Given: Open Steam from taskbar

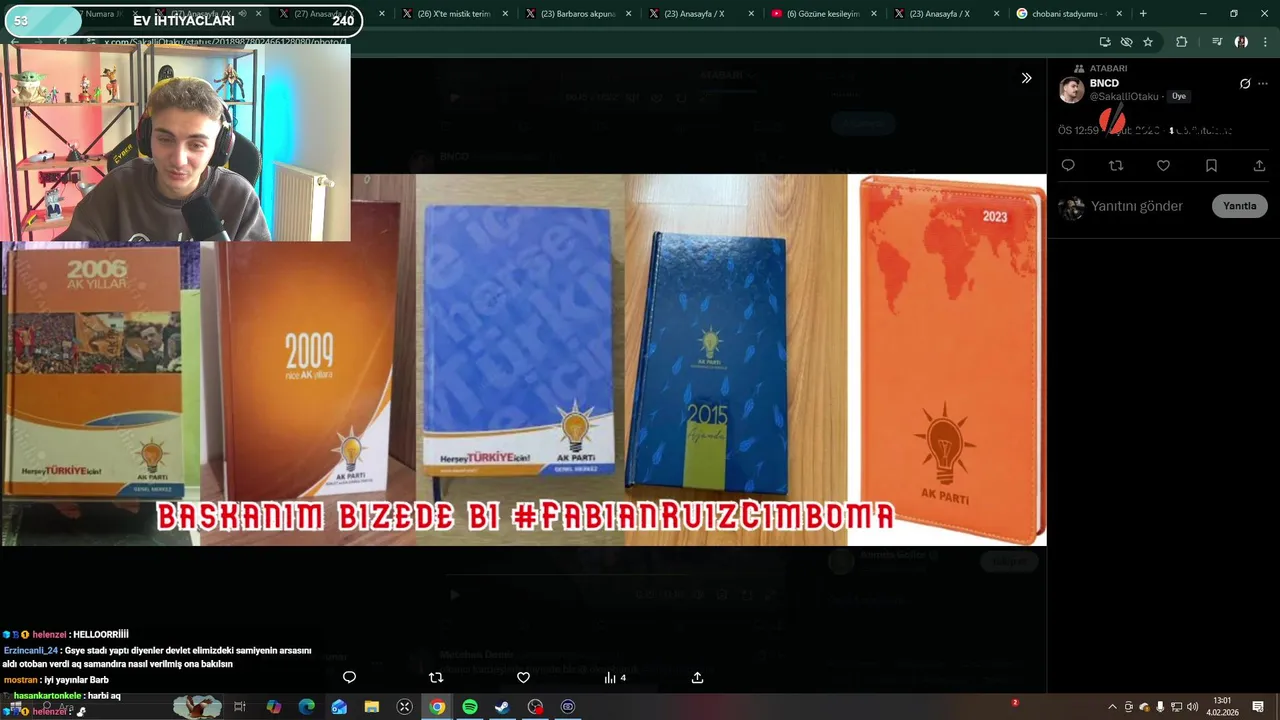Looking at the screenshot, I should 502,707.
